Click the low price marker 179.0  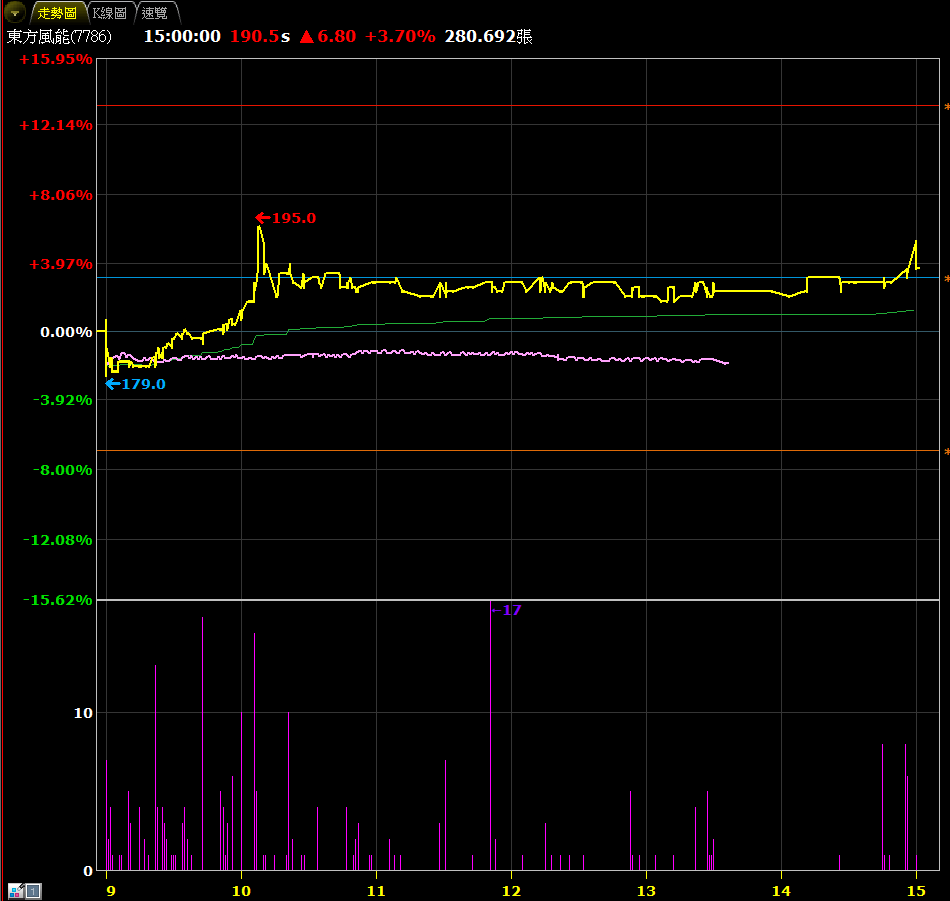(135, 384)
